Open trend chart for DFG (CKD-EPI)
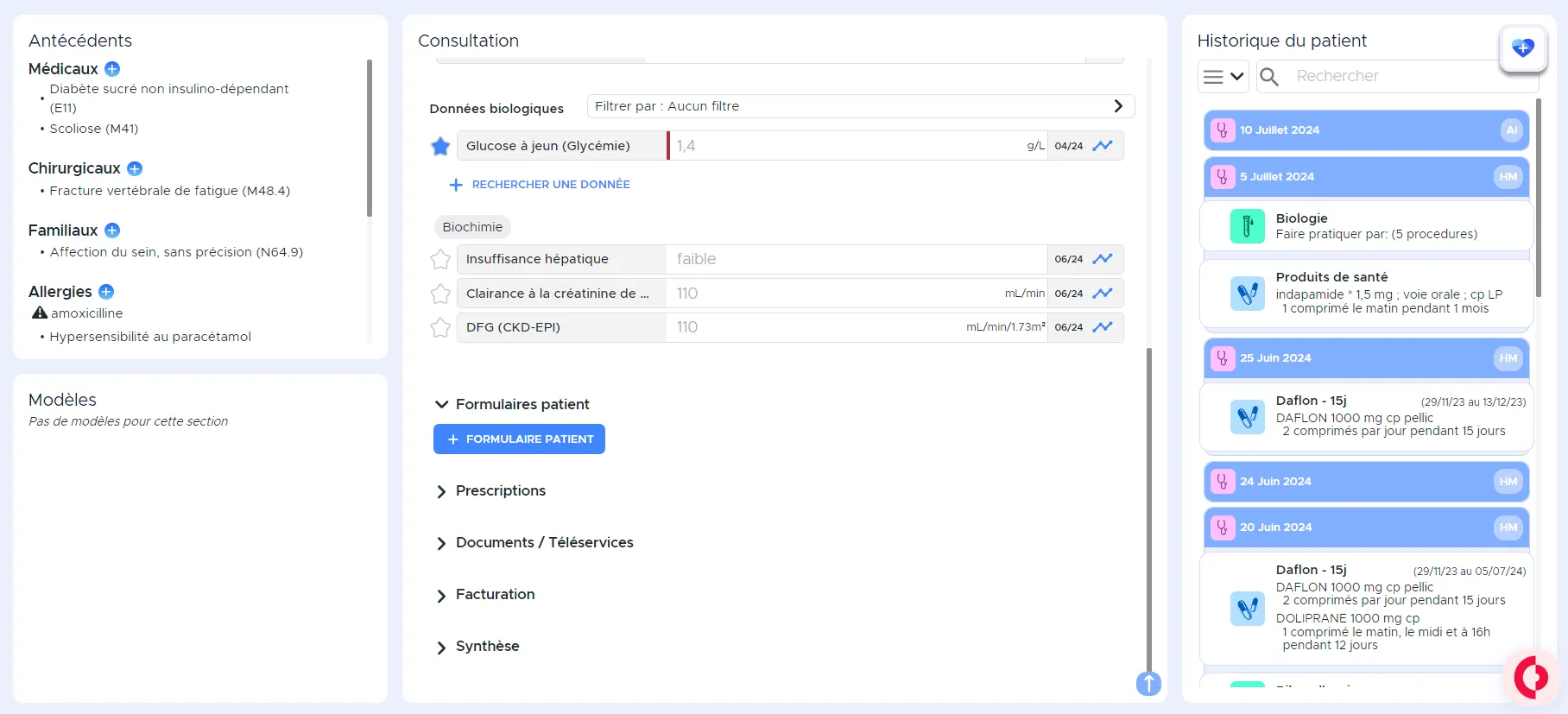 [1103, 327]
